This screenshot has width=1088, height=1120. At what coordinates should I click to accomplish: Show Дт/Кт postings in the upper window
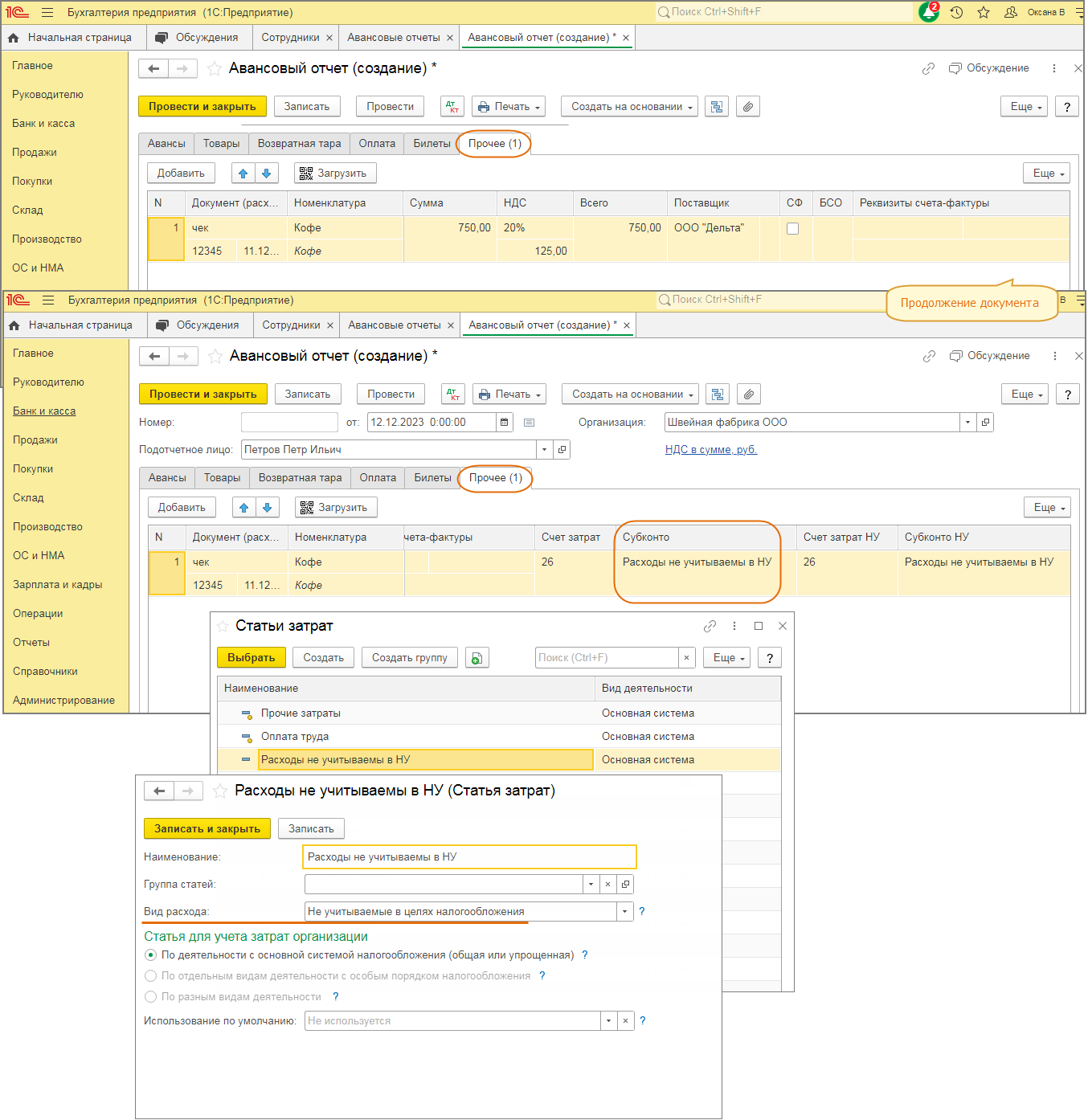tap(452, 107)
